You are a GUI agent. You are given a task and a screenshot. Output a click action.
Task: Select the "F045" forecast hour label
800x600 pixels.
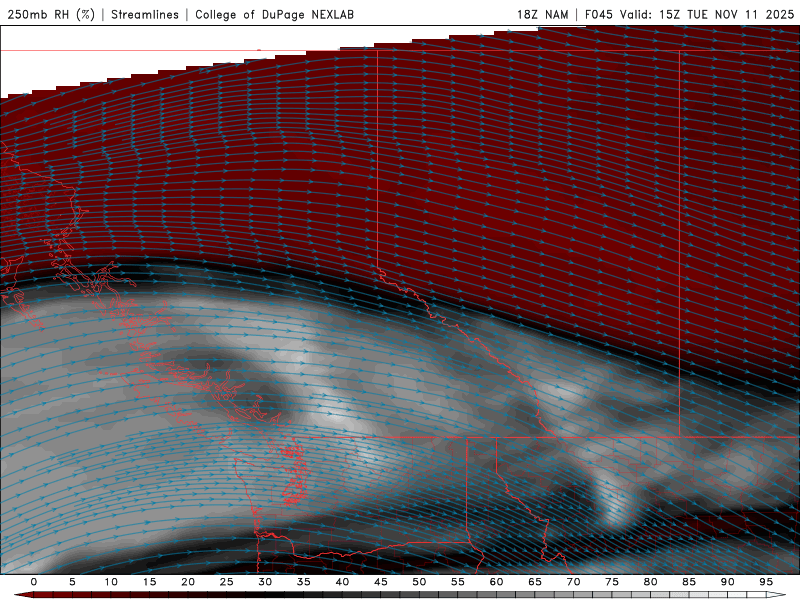[x=598, y=14]
